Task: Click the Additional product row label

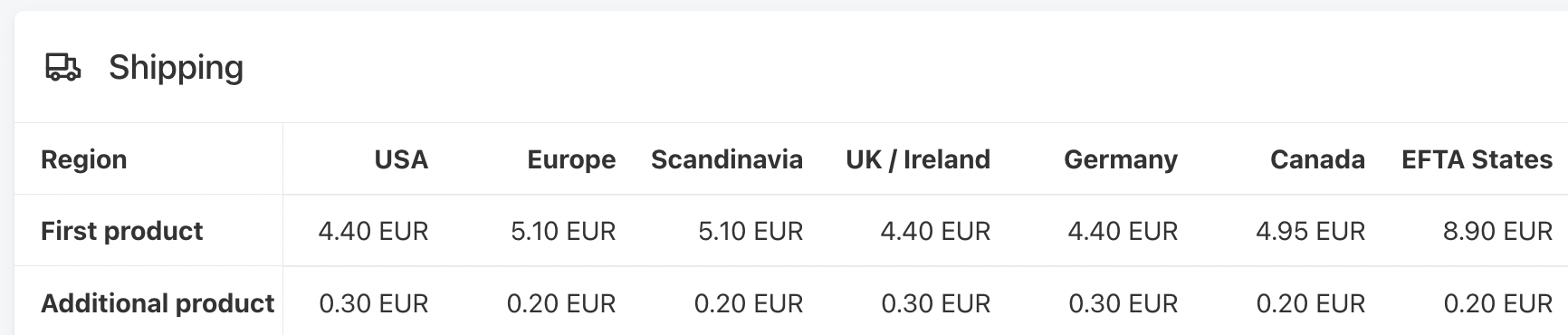Action: (158, 303)
